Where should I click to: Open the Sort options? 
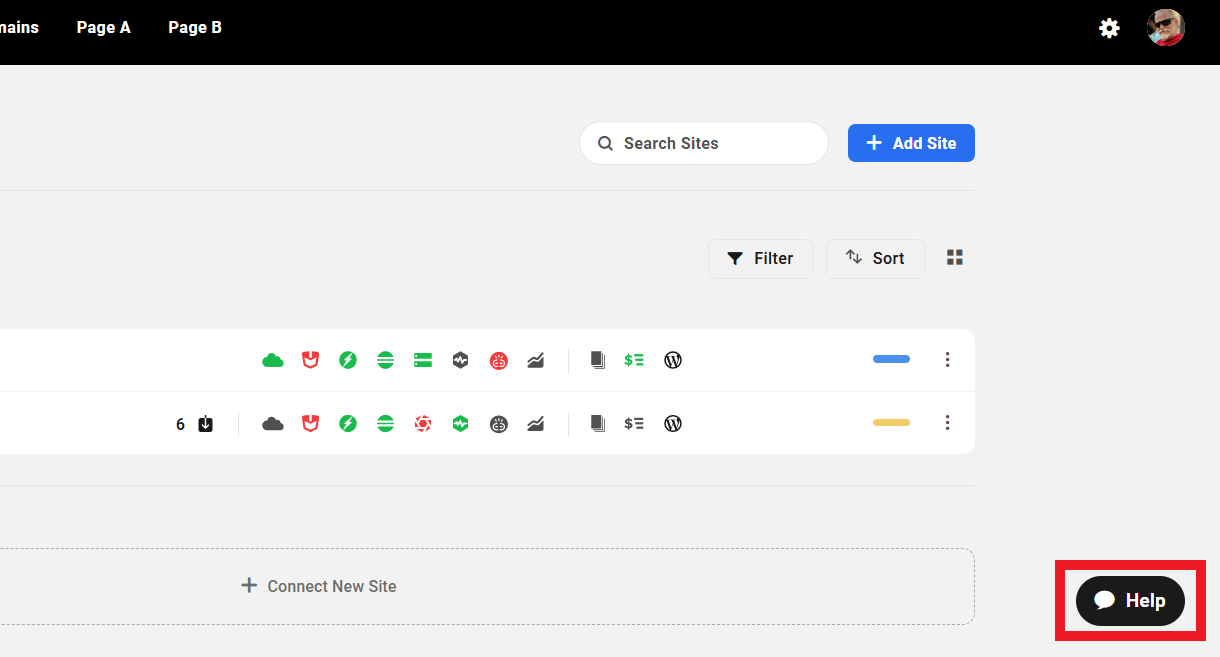[875, 259]
